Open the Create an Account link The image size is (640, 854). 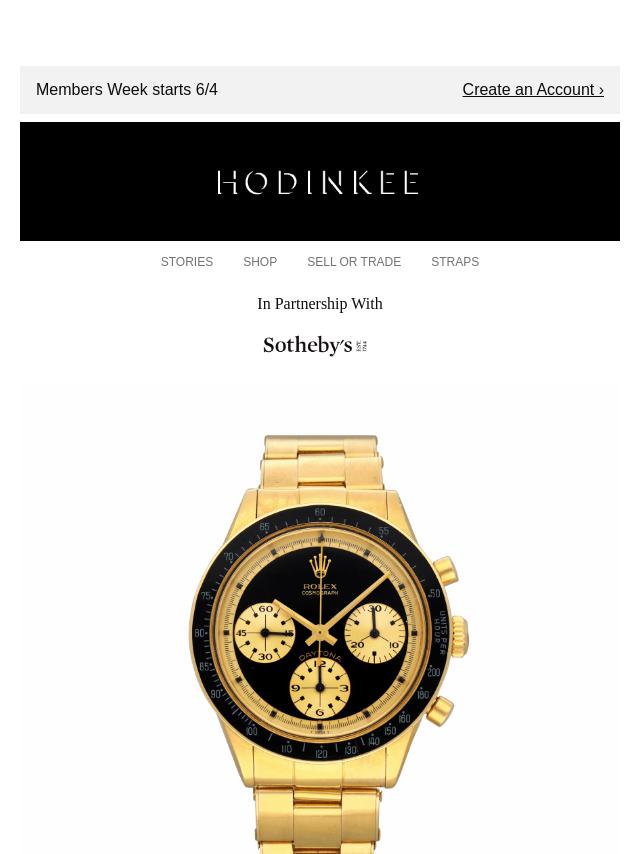pyautogui.click(x=533, y=89)
